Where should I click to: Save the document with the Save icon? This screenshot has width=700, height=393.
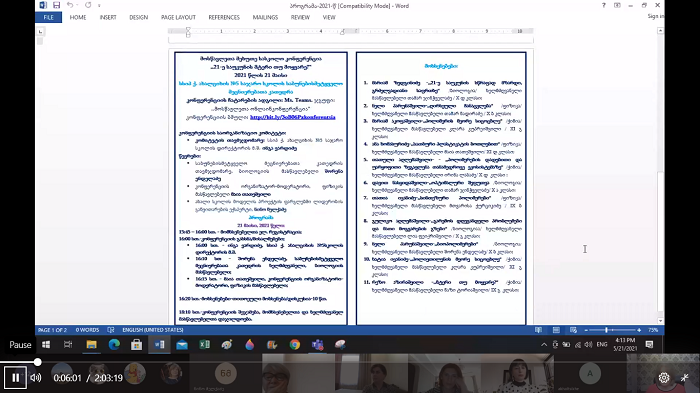tap(56, 5)
